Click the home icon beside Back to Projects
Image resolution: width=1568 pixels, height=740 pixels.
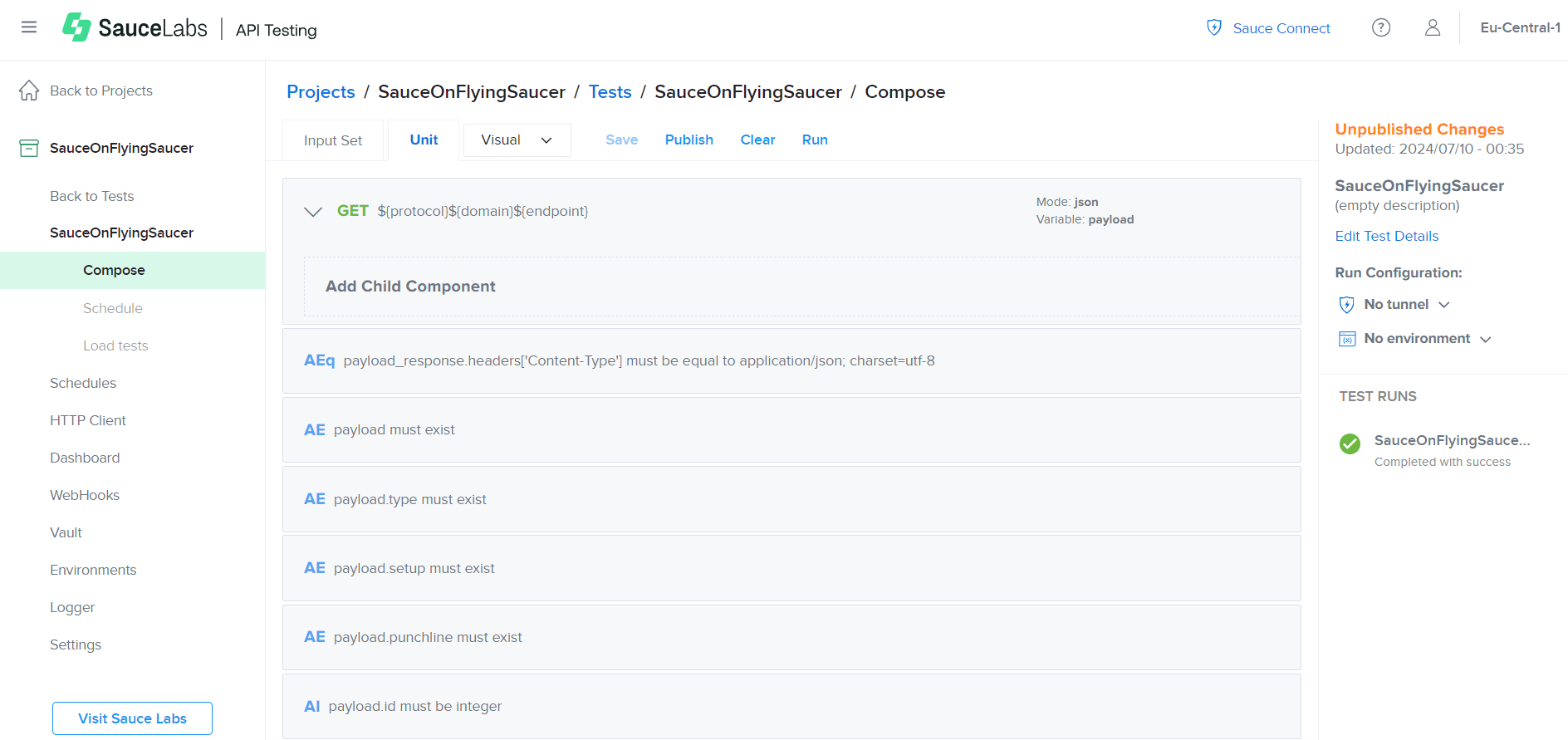(x=29, y=90)
